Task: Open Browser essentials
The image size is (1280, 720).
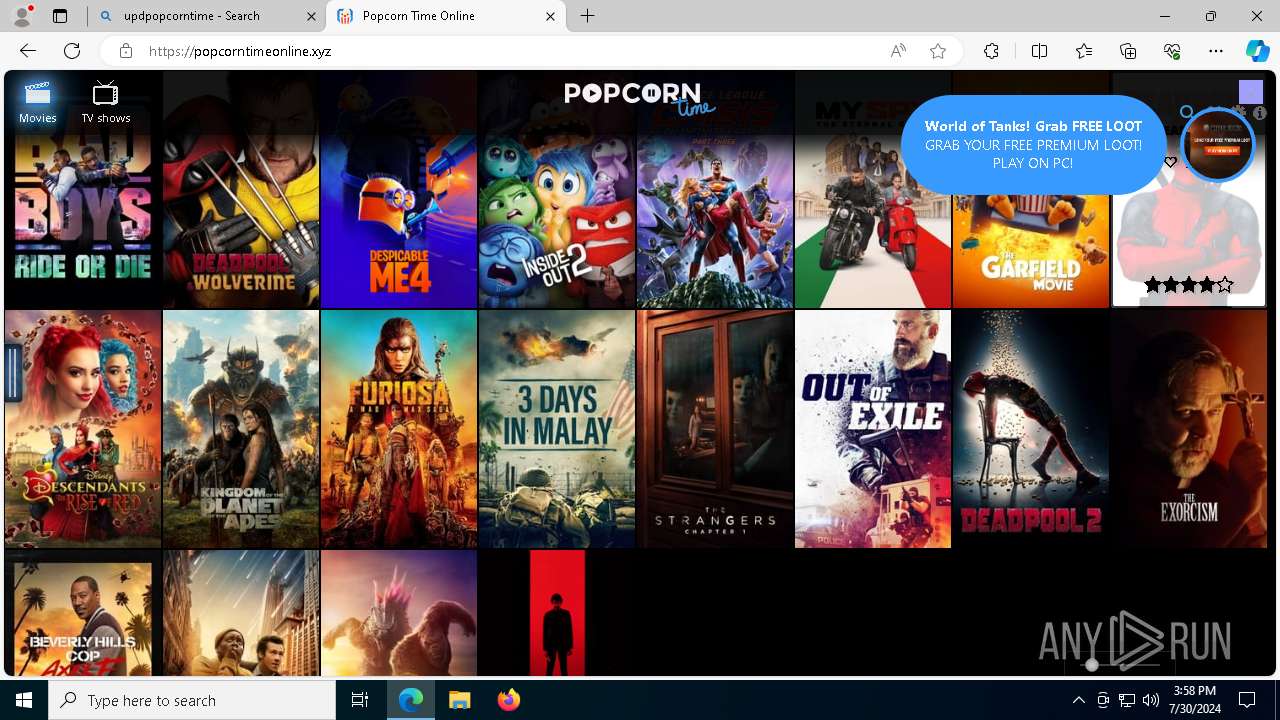Action: [1172, 51]
